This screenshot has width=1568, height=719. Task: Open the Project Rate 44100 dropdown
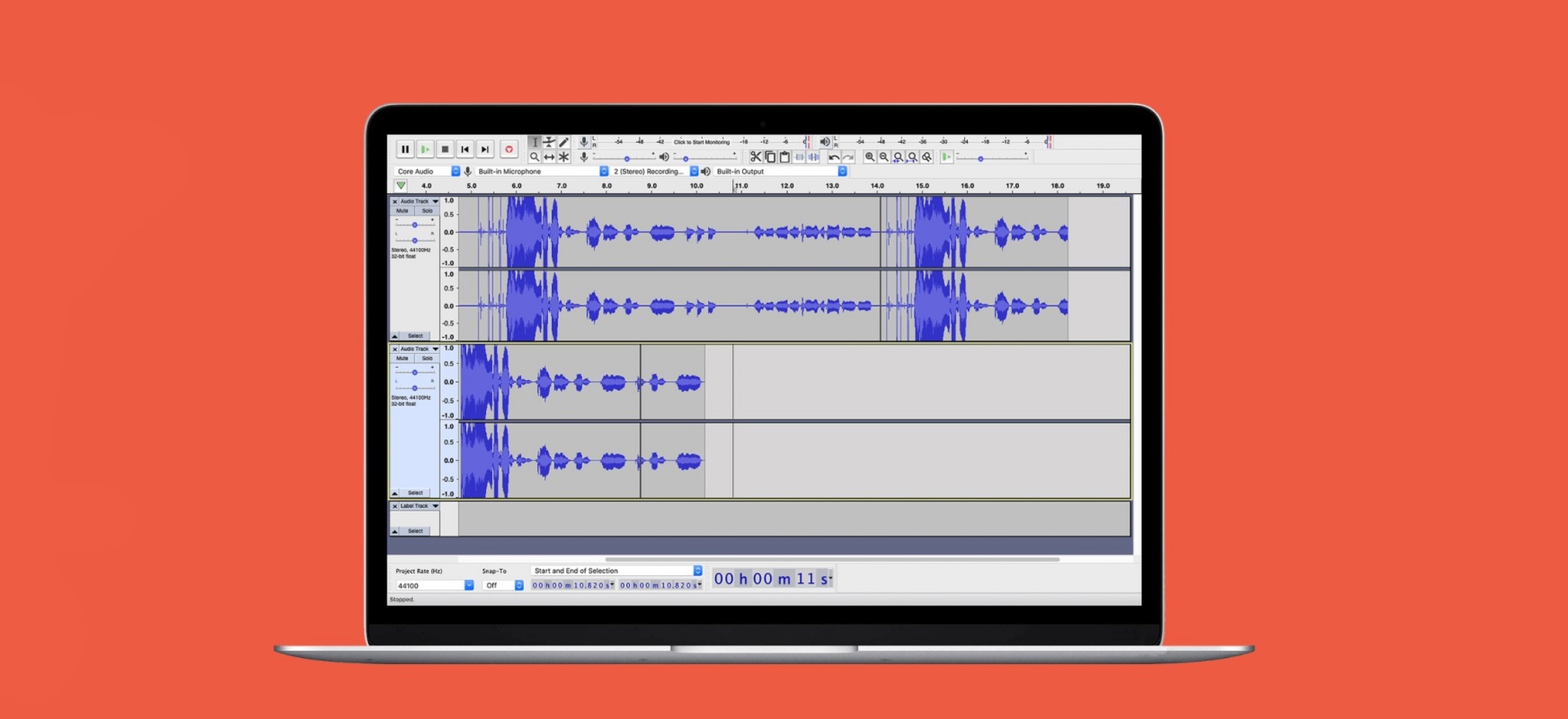pyautogui.click(x=434, y=585)
